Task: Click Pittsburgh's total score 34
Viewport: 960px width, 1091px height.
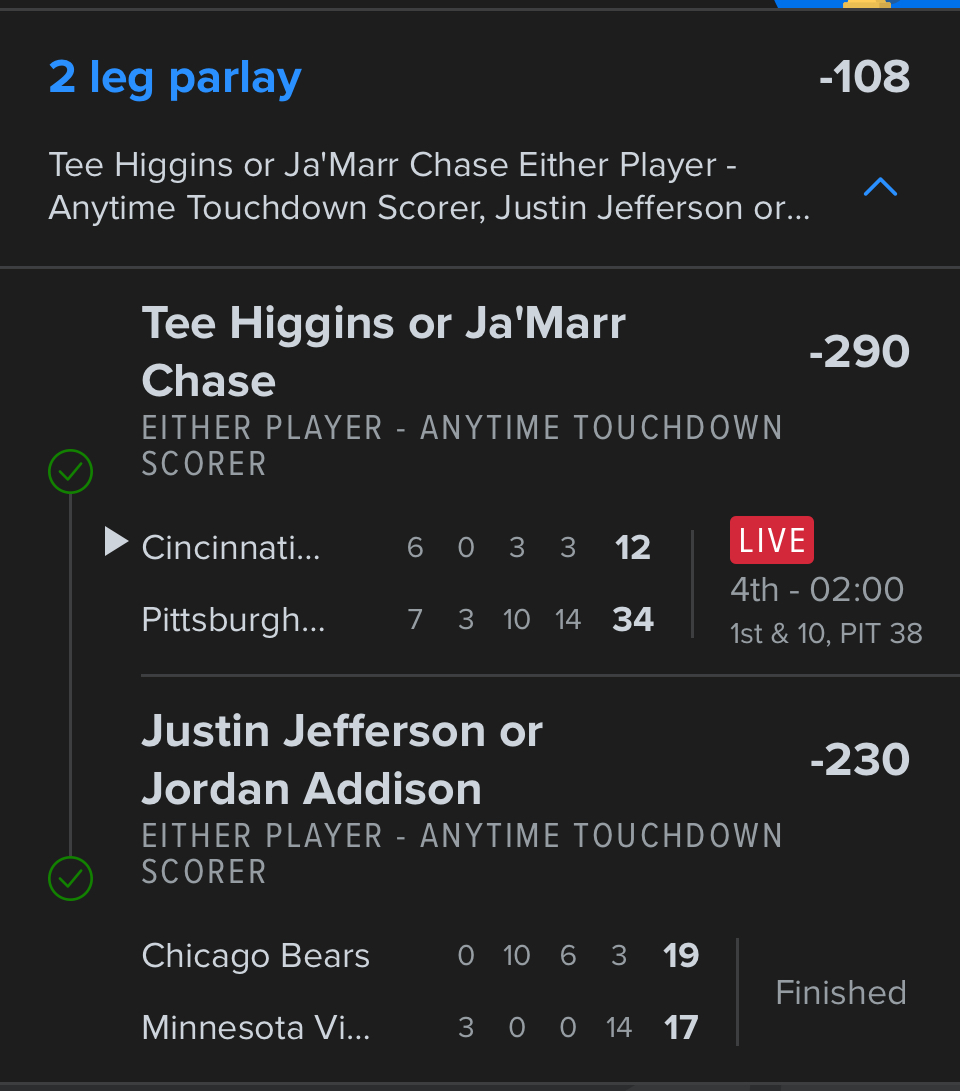Action: pos(633,620)
